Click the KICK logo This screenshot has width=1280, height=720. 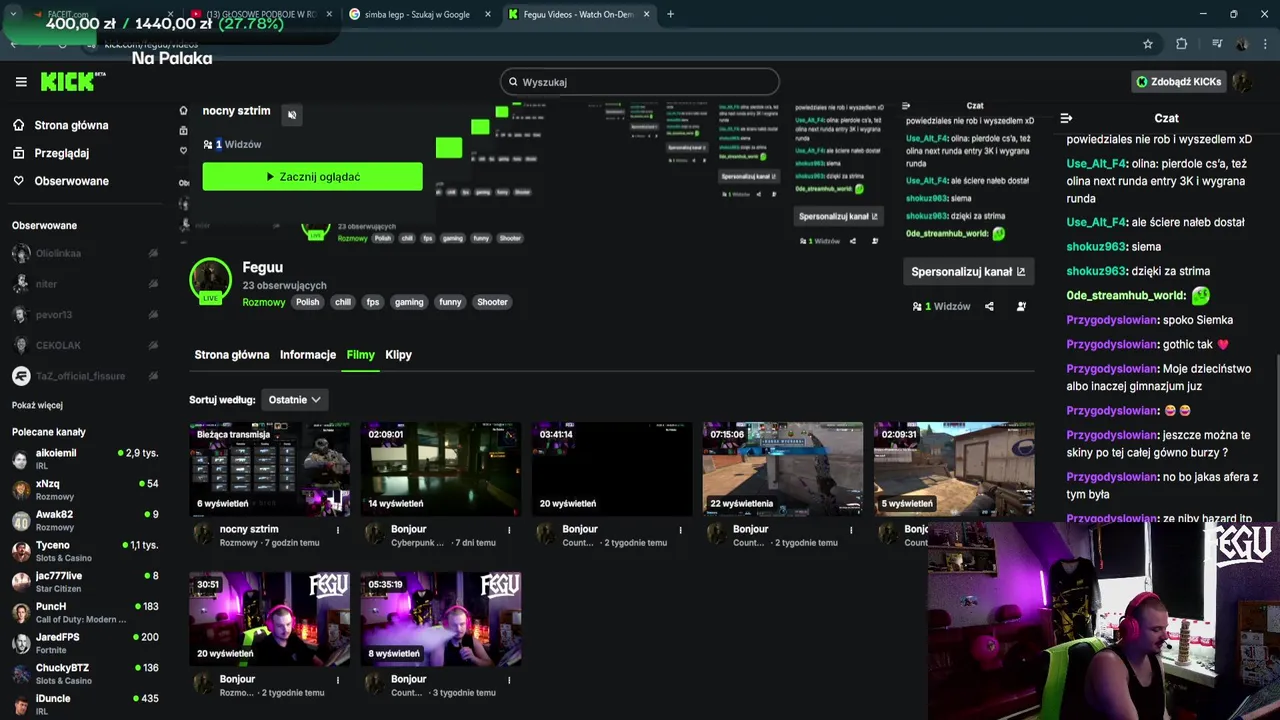coord(73,82)
